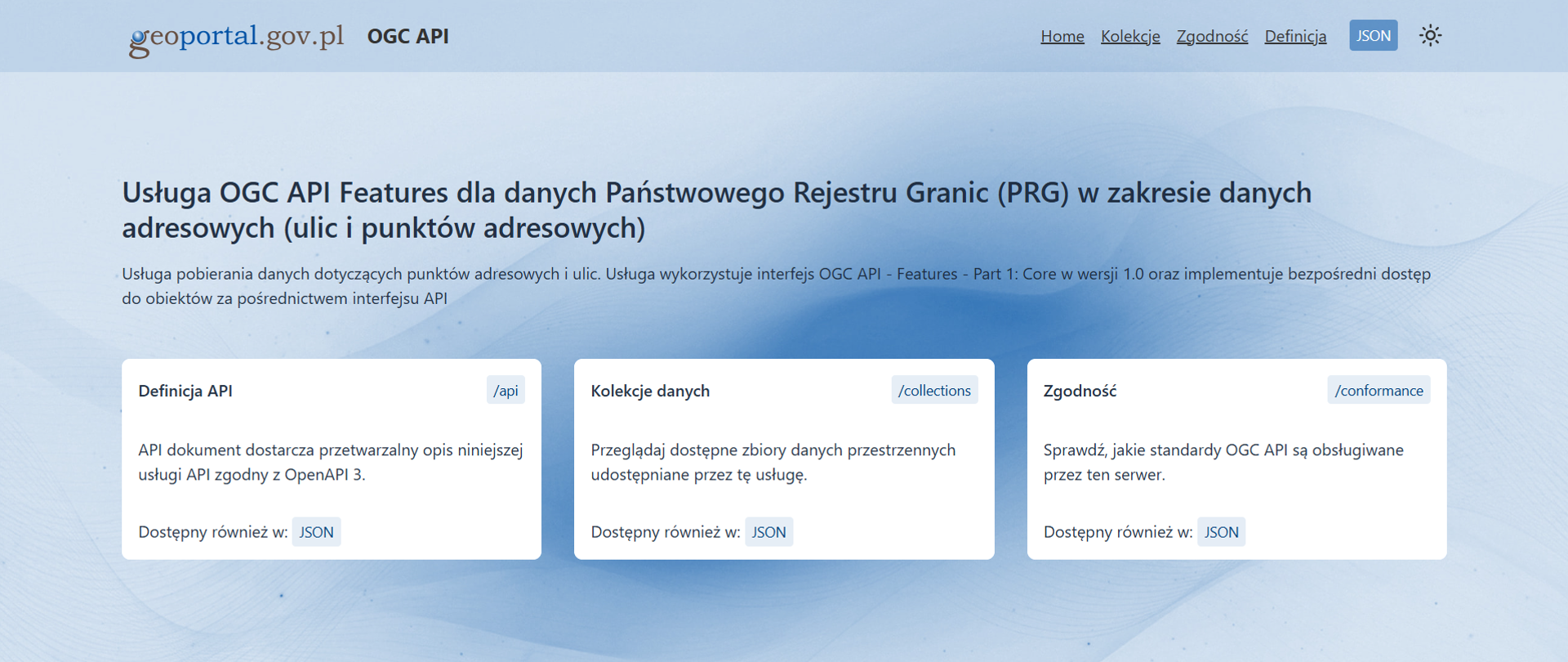Open the /api path badge
This screenshot has height=662, width=1568.
click(x=506, y=391)
